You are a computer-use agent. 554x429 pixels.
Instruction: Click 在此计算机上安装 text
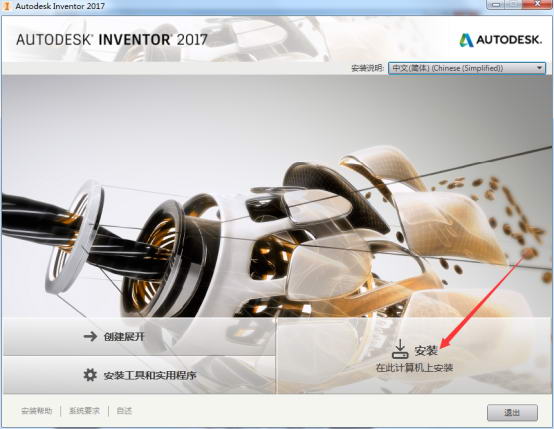[x=414, y=368]
